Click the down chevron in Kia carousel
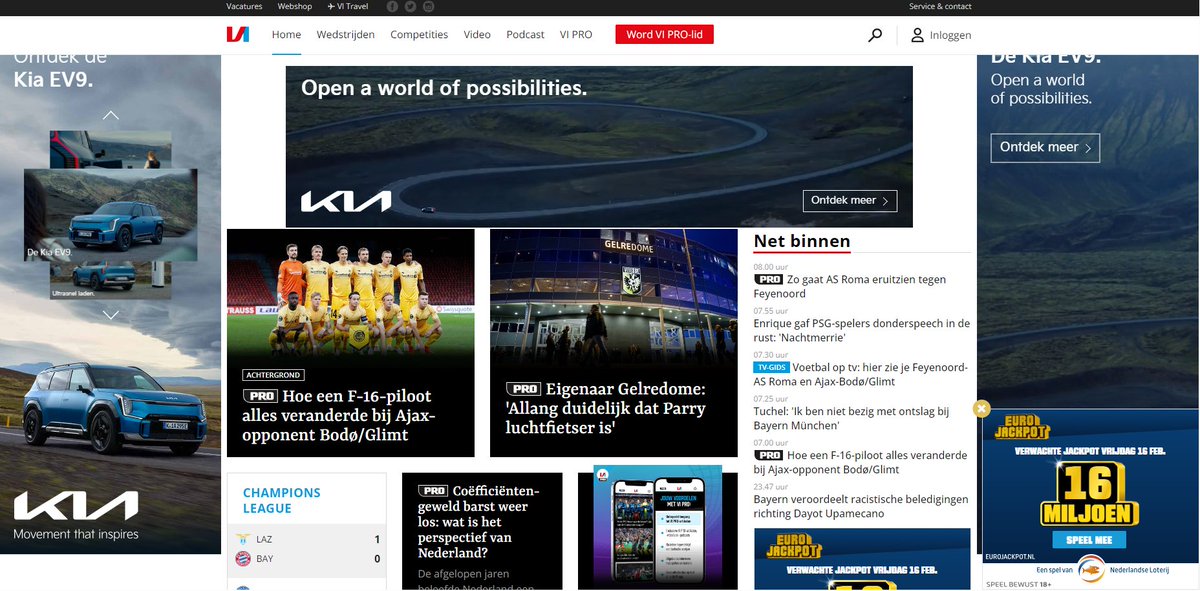The height and width of the screenshot is (591, 1200). (x=111, y=314)
